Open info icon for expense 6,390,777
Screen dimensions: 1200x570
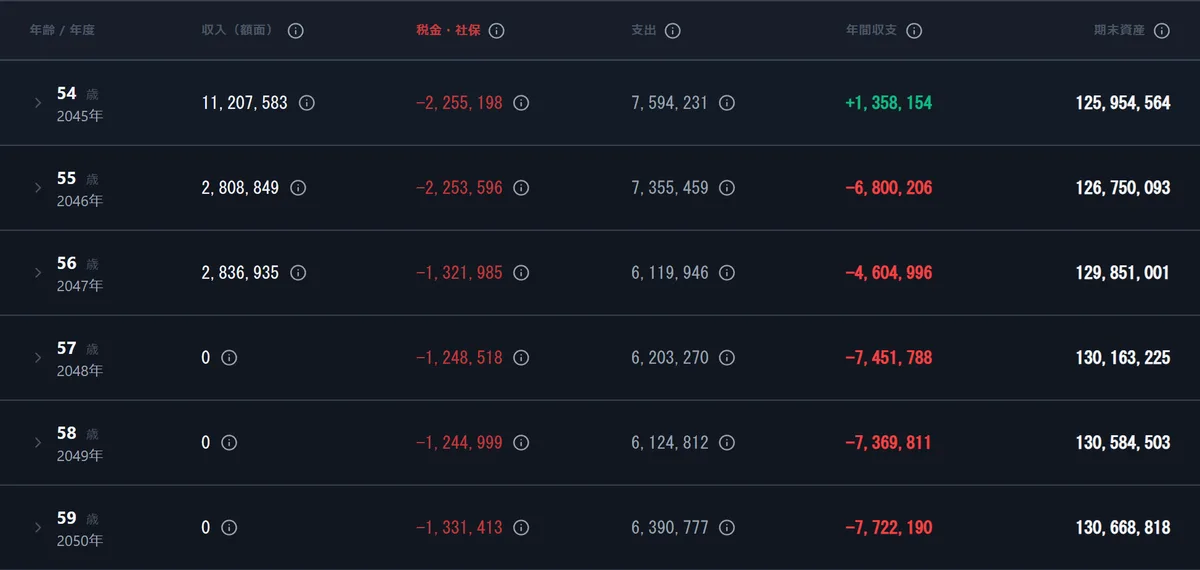point(727,528)
